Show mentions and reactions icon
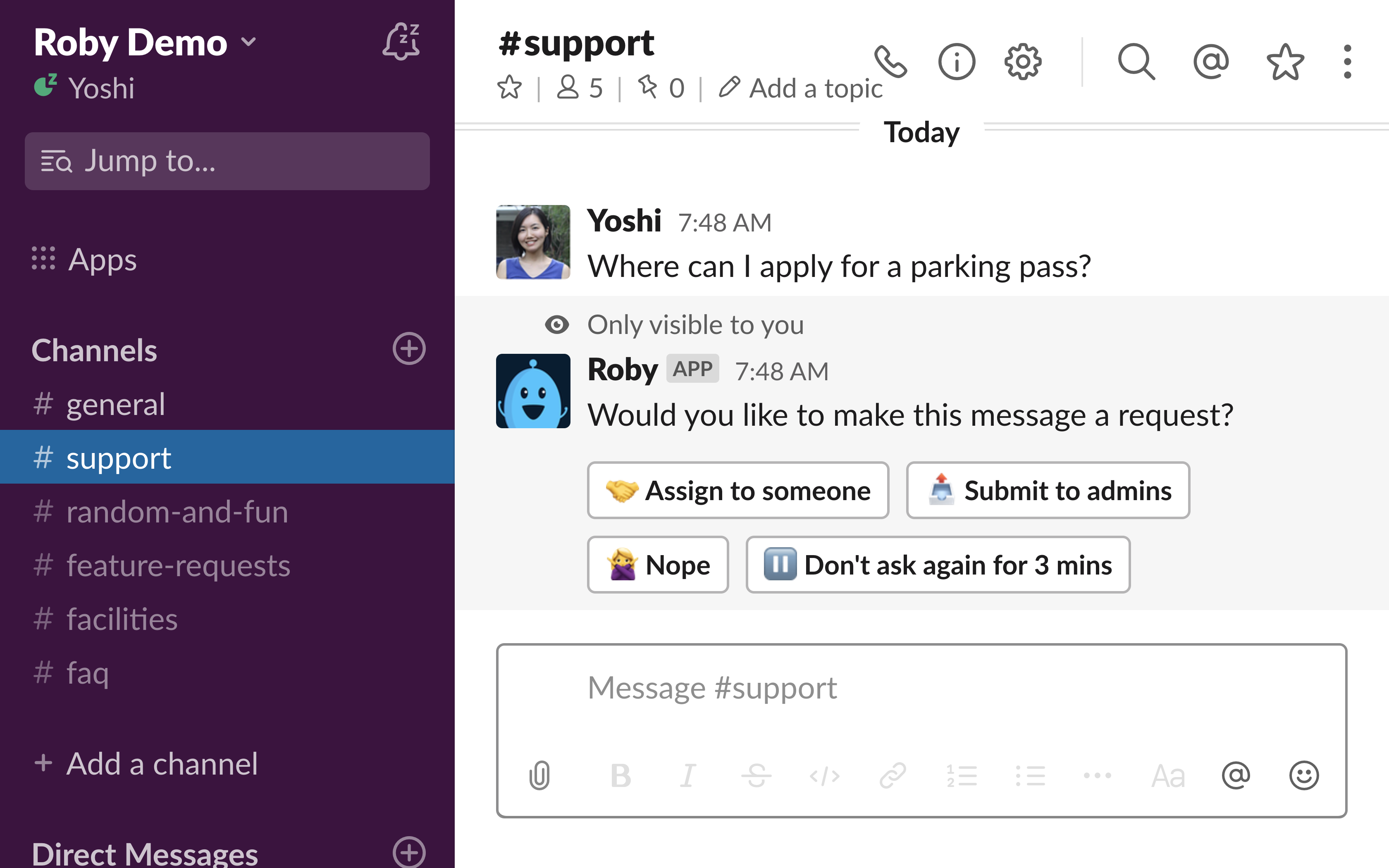This screenshot has width=1389, height=868. tap(1210, 62)
